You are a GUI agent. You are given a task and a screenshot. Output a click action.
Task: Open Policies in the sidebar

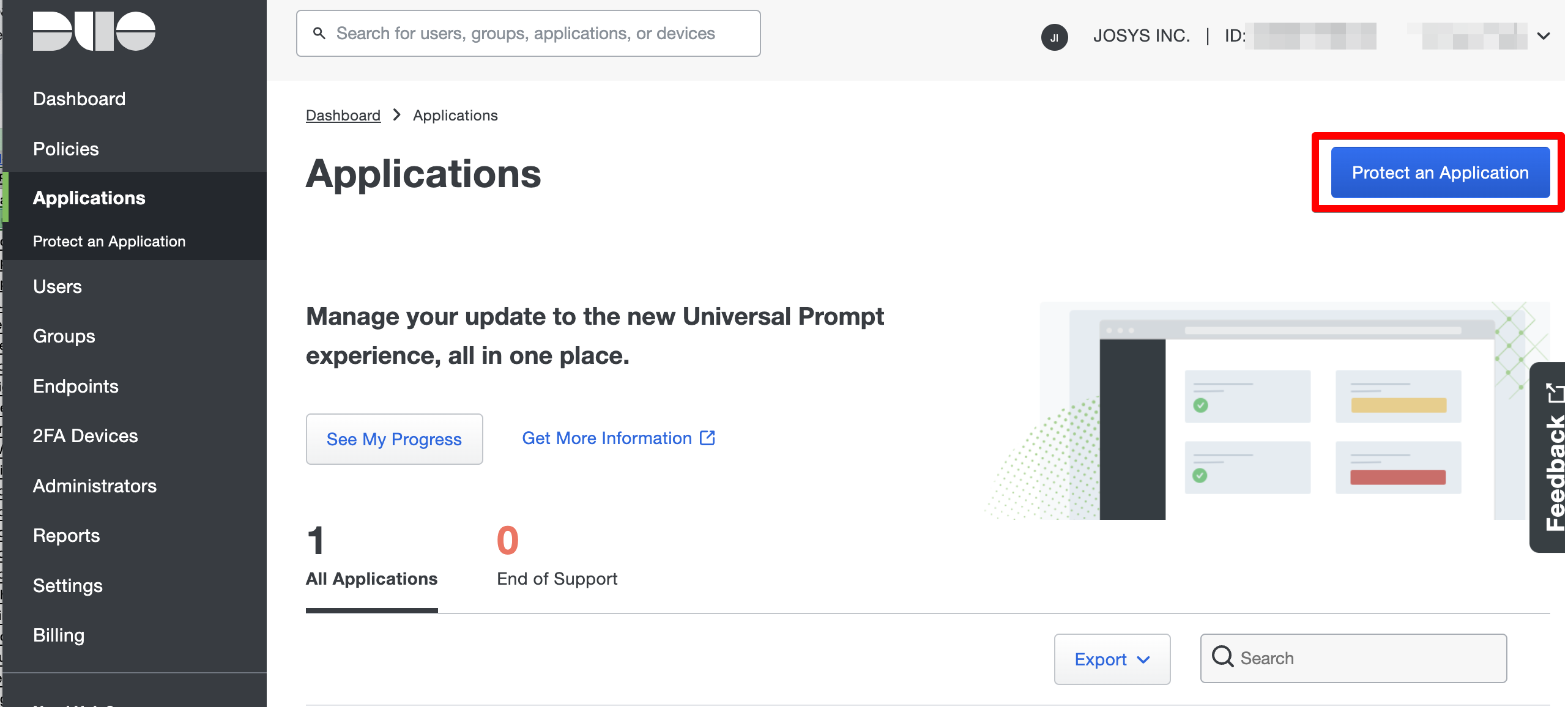[x=66, y=149]
